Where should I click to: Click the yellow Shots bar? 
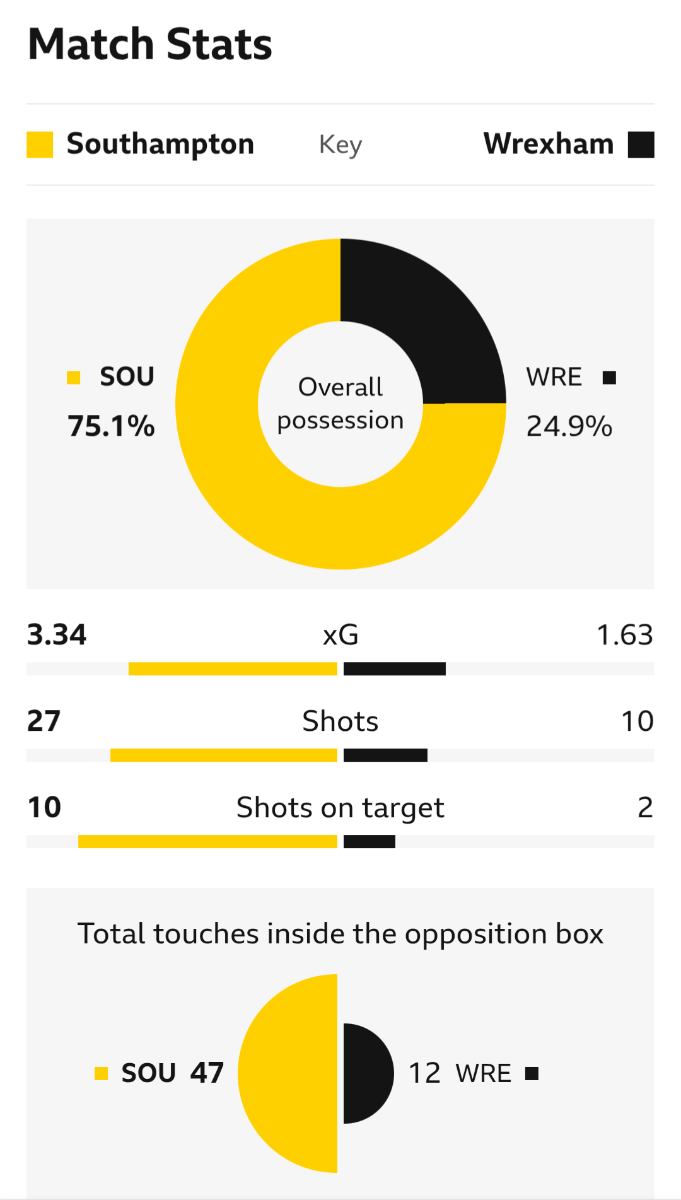[224, 755]
